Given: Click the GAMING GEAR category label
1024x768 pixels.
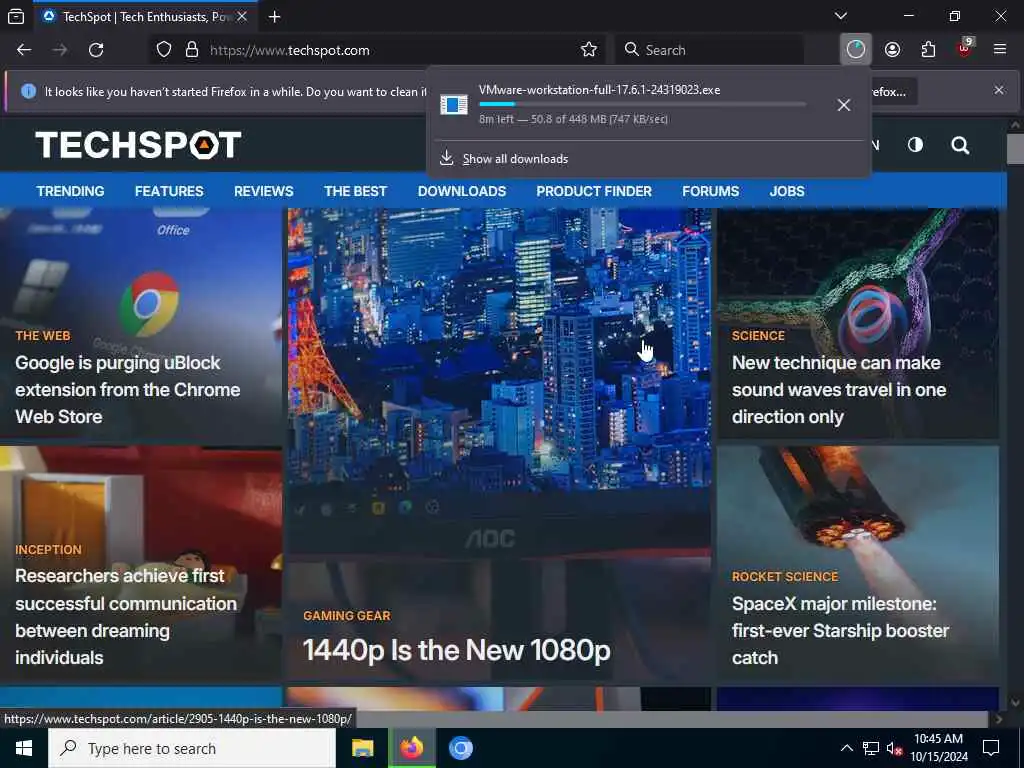Looking at the screenshot, I should pos(347,616).
